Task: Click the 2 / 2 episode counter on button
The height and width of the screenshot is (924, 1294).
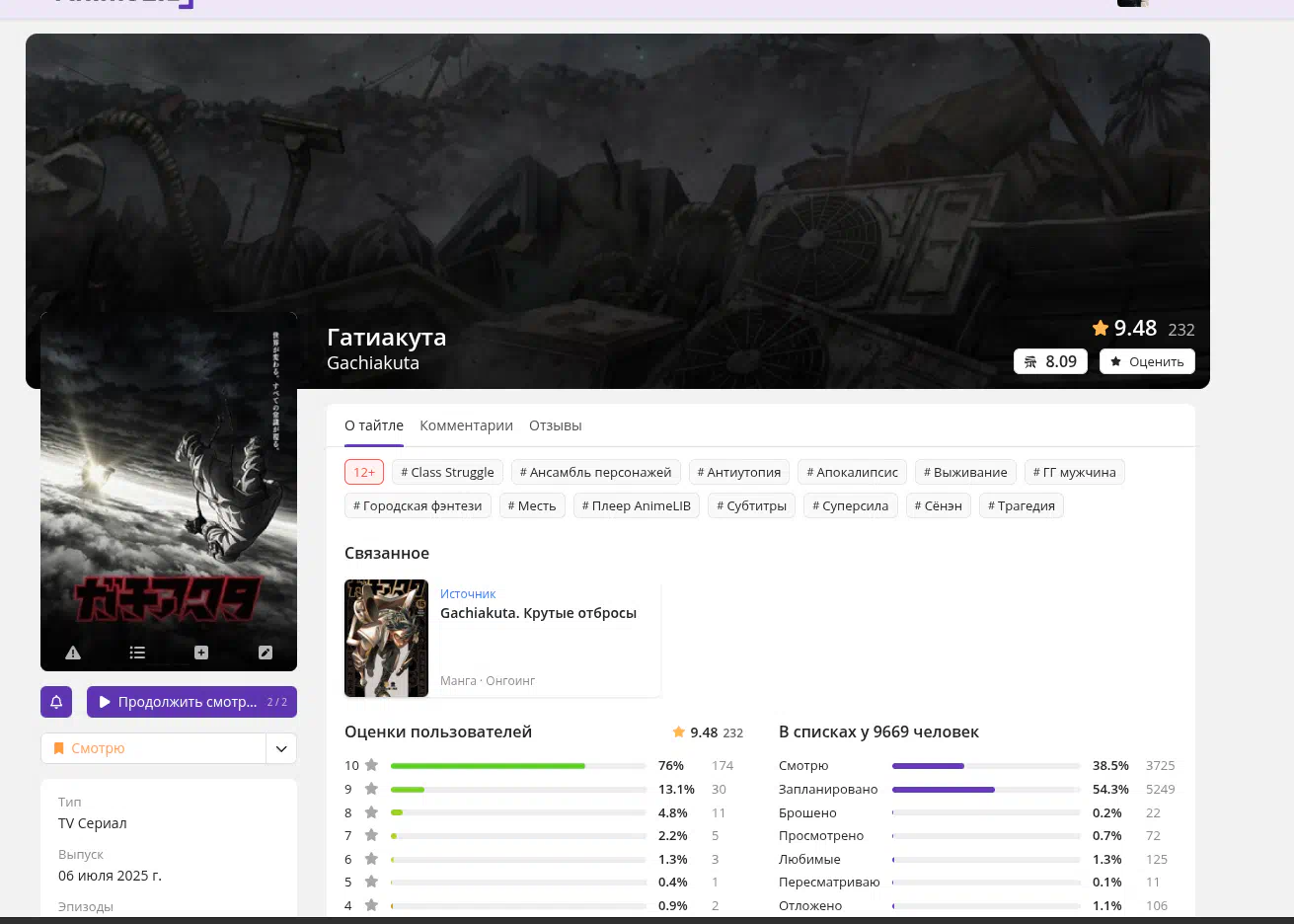Action: (277, 702)
